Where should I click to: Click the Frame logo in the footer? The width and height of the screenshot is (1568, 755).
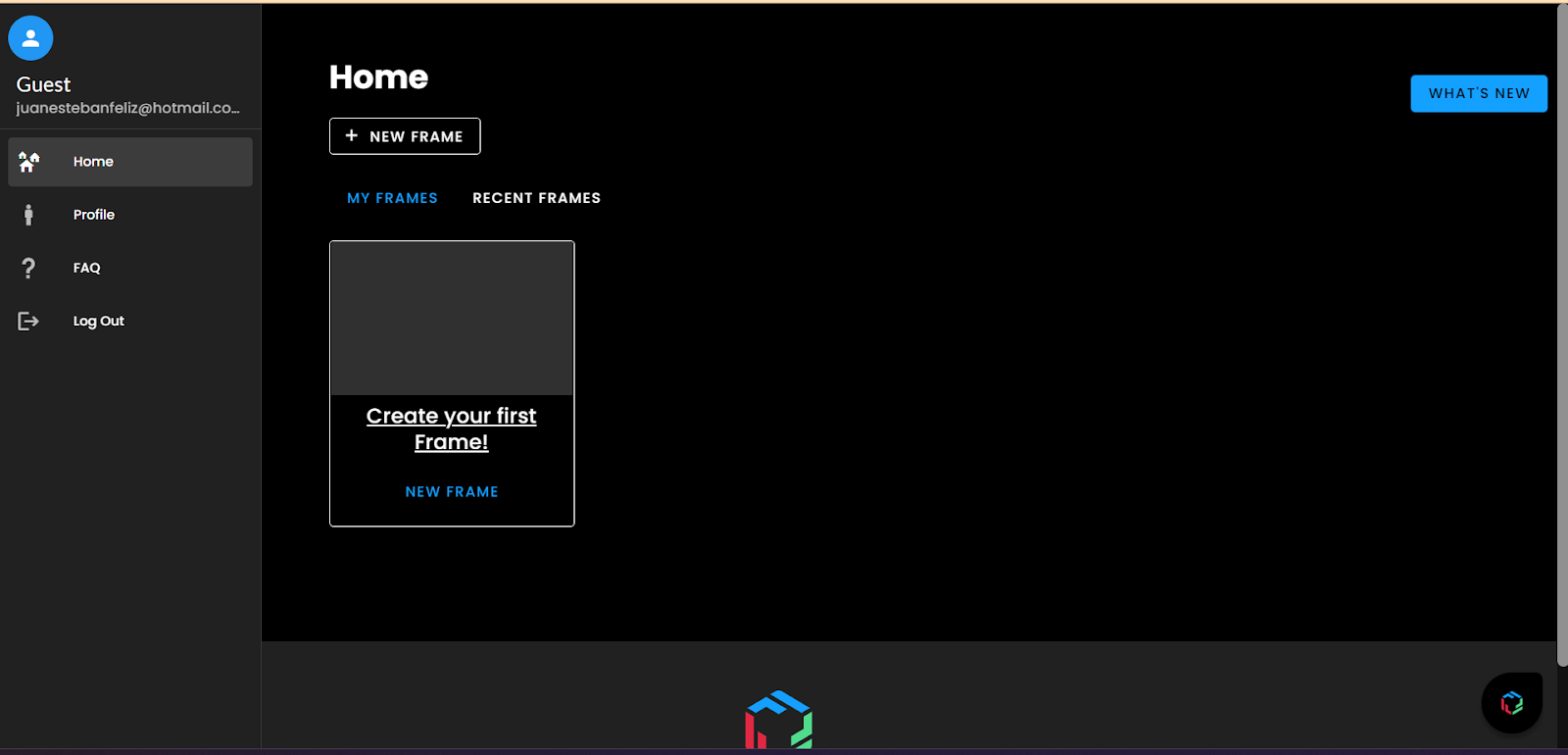[779, 721]
